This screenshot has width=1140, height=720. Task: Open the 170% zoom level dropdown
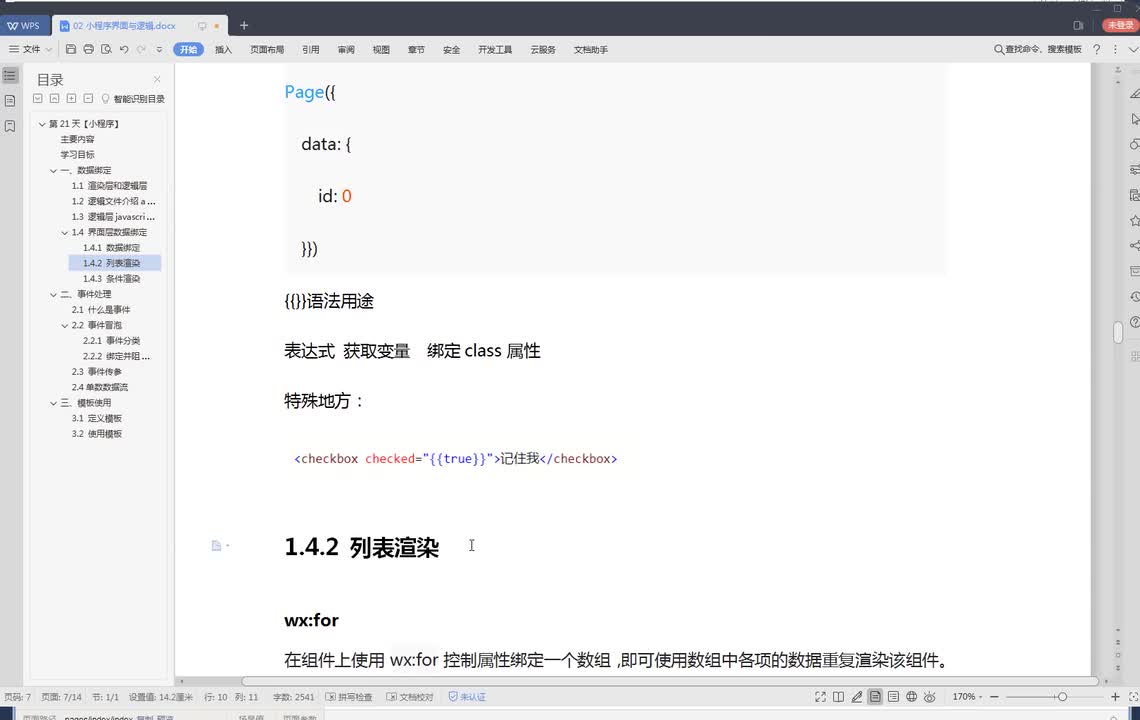point(967,697)
